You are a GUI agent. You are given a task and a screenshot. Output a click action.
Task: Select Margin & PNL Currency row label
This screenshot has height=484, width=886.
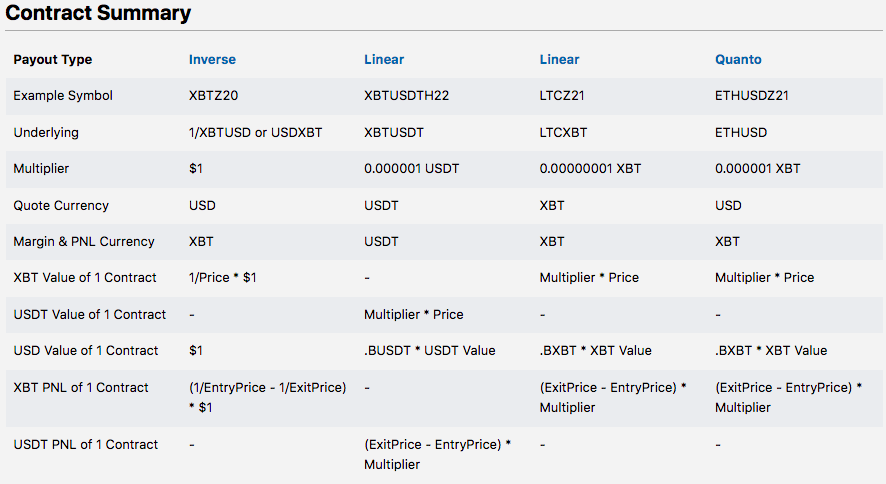point(84,242)
